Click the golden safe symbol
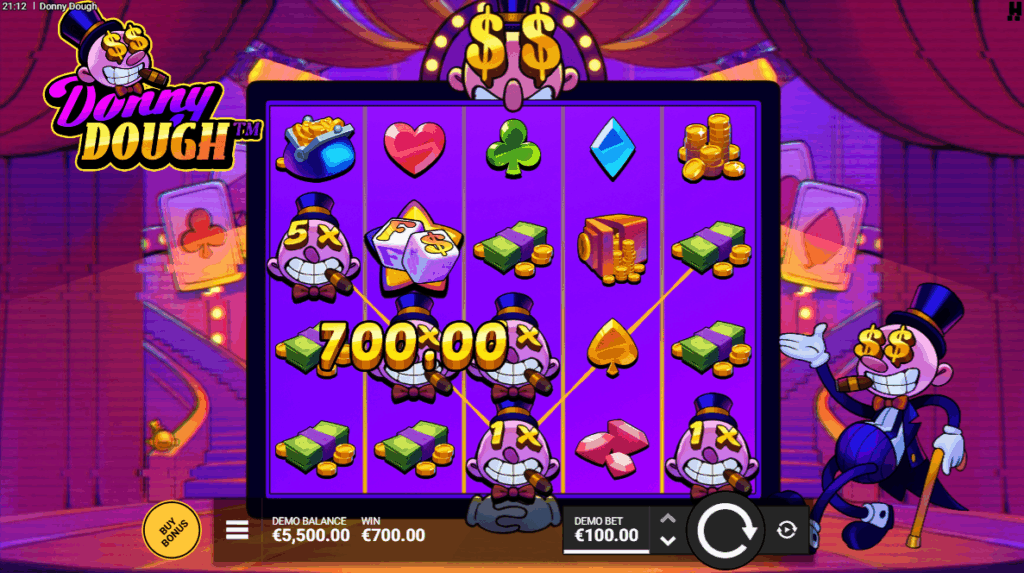This screenshot has height=573, width=1024. (x=612, y=249)
